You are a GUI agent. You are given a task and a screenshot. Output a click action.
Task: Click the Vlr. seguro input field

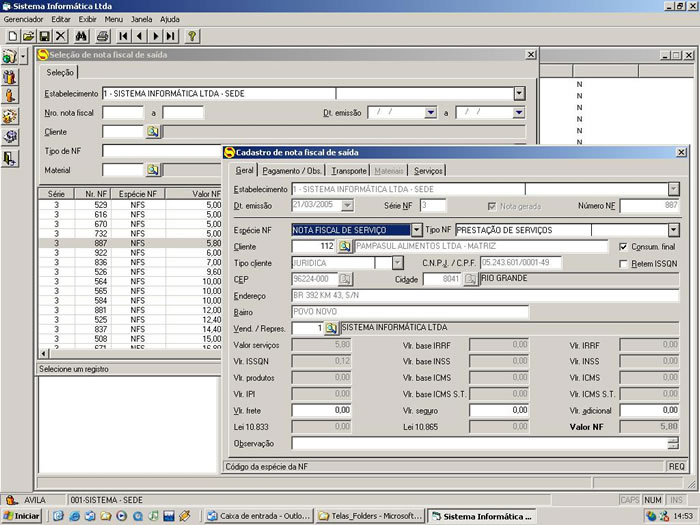(499, 410)
